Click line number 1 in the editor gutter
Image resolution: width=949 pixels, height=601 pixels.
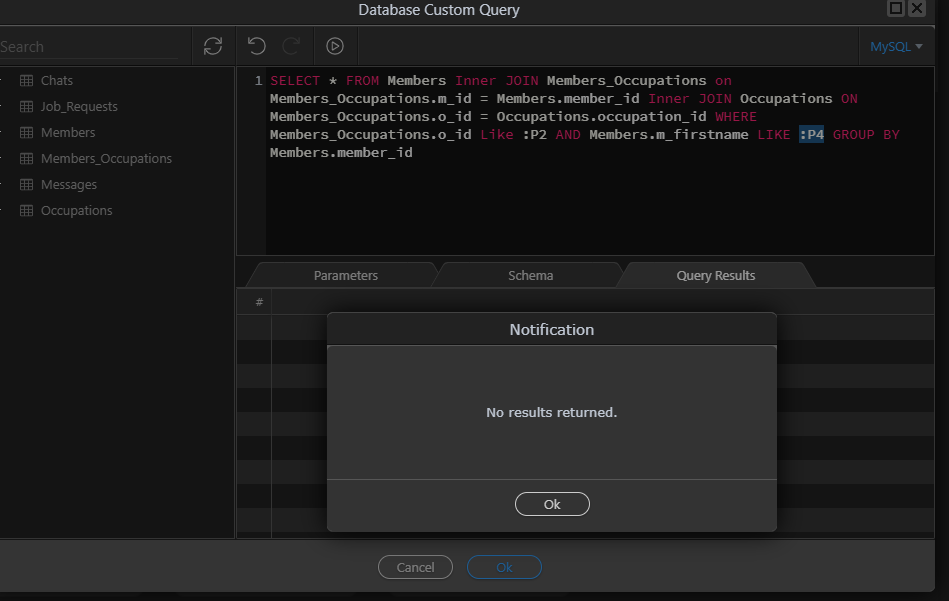(x=258, y=80)
